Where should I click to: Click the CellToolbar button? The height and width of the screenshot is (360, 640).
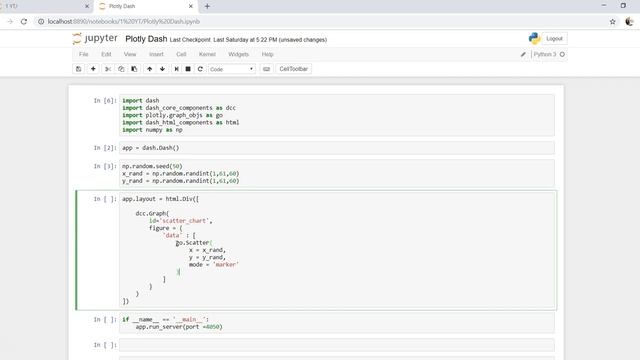[x=293, y=69]
